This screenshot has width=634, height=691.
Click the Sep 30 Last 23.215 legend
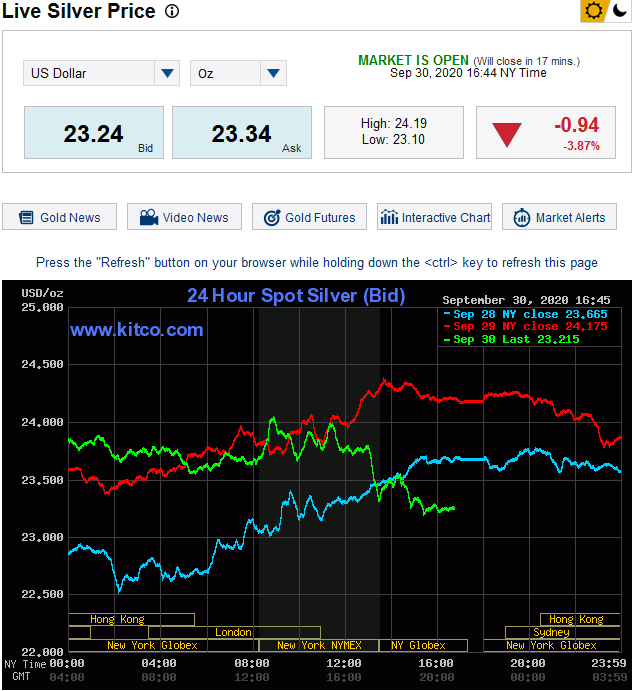tap(512, 339)
